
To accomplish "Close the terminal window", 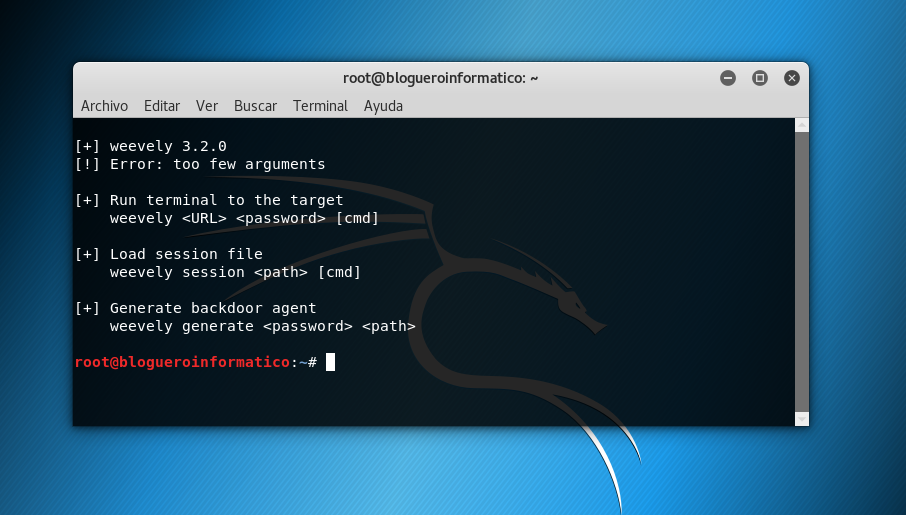I will click(x=792, y=78).
